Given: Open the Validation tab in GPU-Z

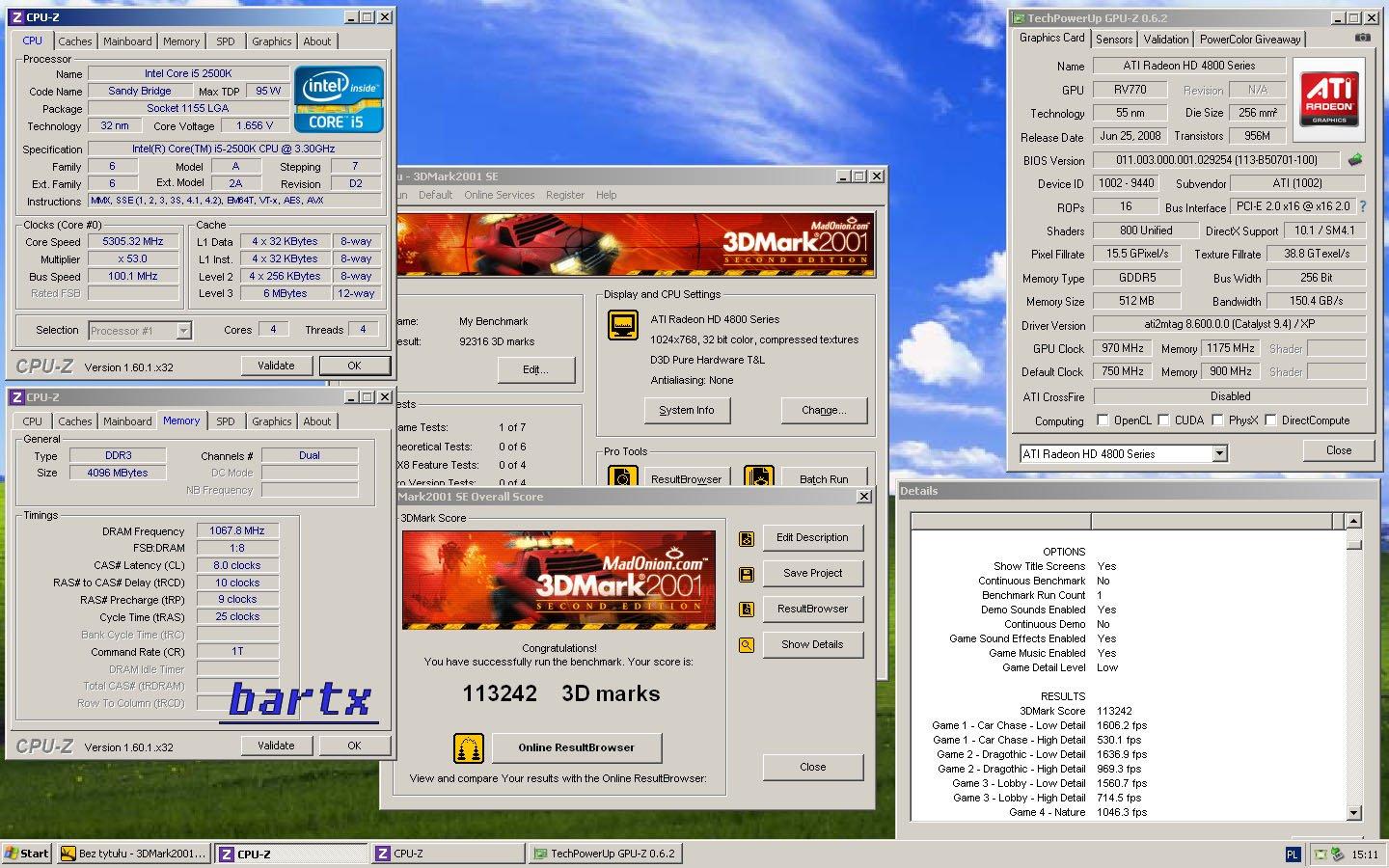Looking at the screenshot, I should pyautogui.click(x=1165, y=40).
